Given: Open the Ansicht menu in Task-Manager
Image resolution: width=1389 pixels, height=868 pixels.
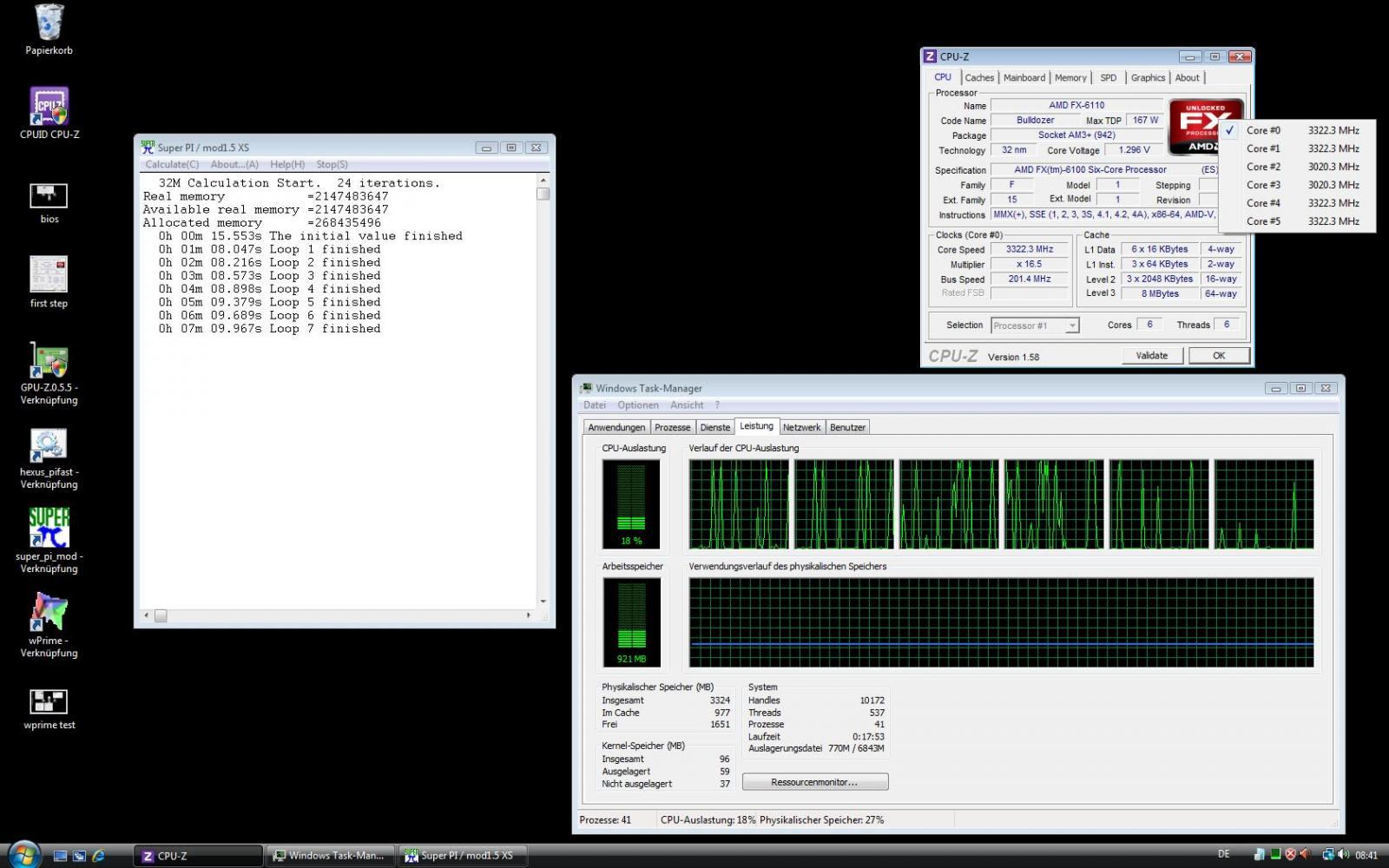Looking at the screenshot, I should tap(687, 405).
